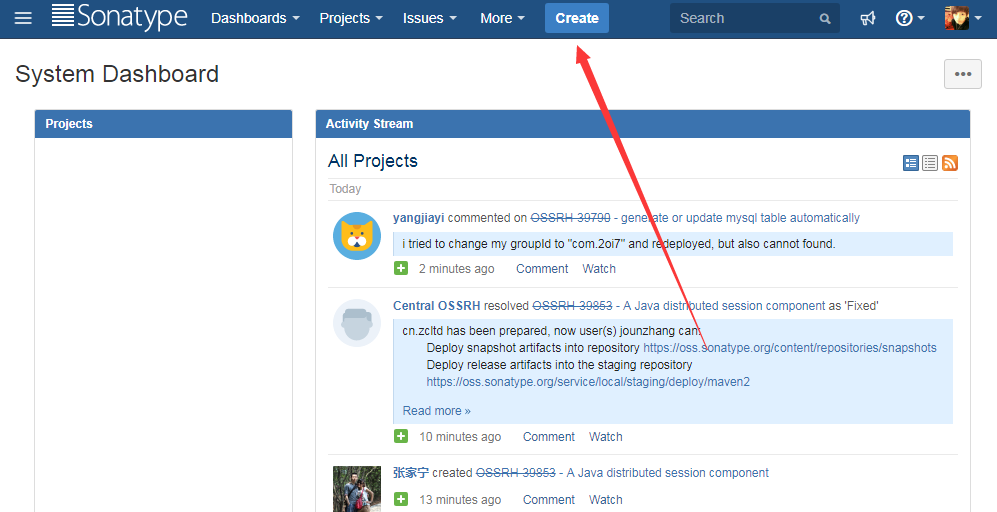Open the feedback megaphone icon
Screen dimensions: 997x512
867,18
